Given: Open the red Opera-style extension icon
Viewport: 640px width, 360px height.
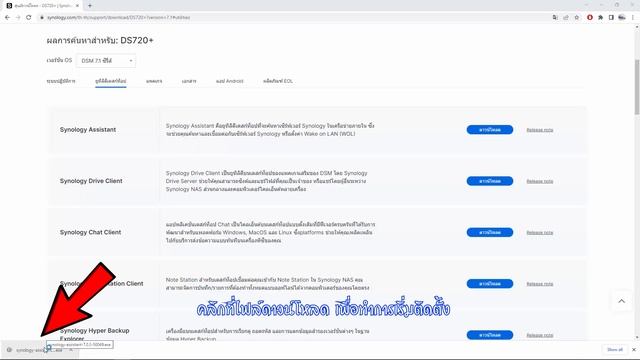Looking at the screenshot, I should (x=590, y=18).
